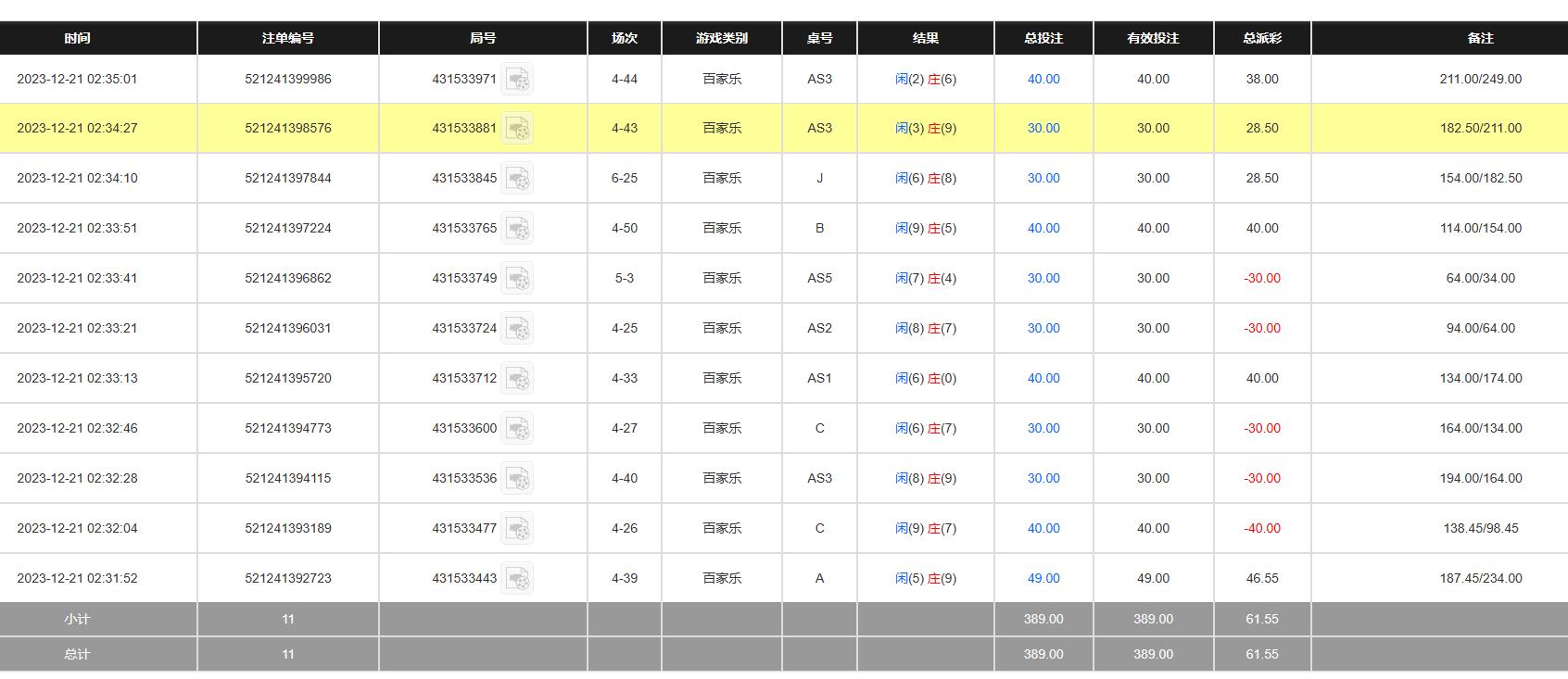Select the 总派彩 column header
Image resolution: width=1568 pixels, height=679 pixels.
(1262, 38)
